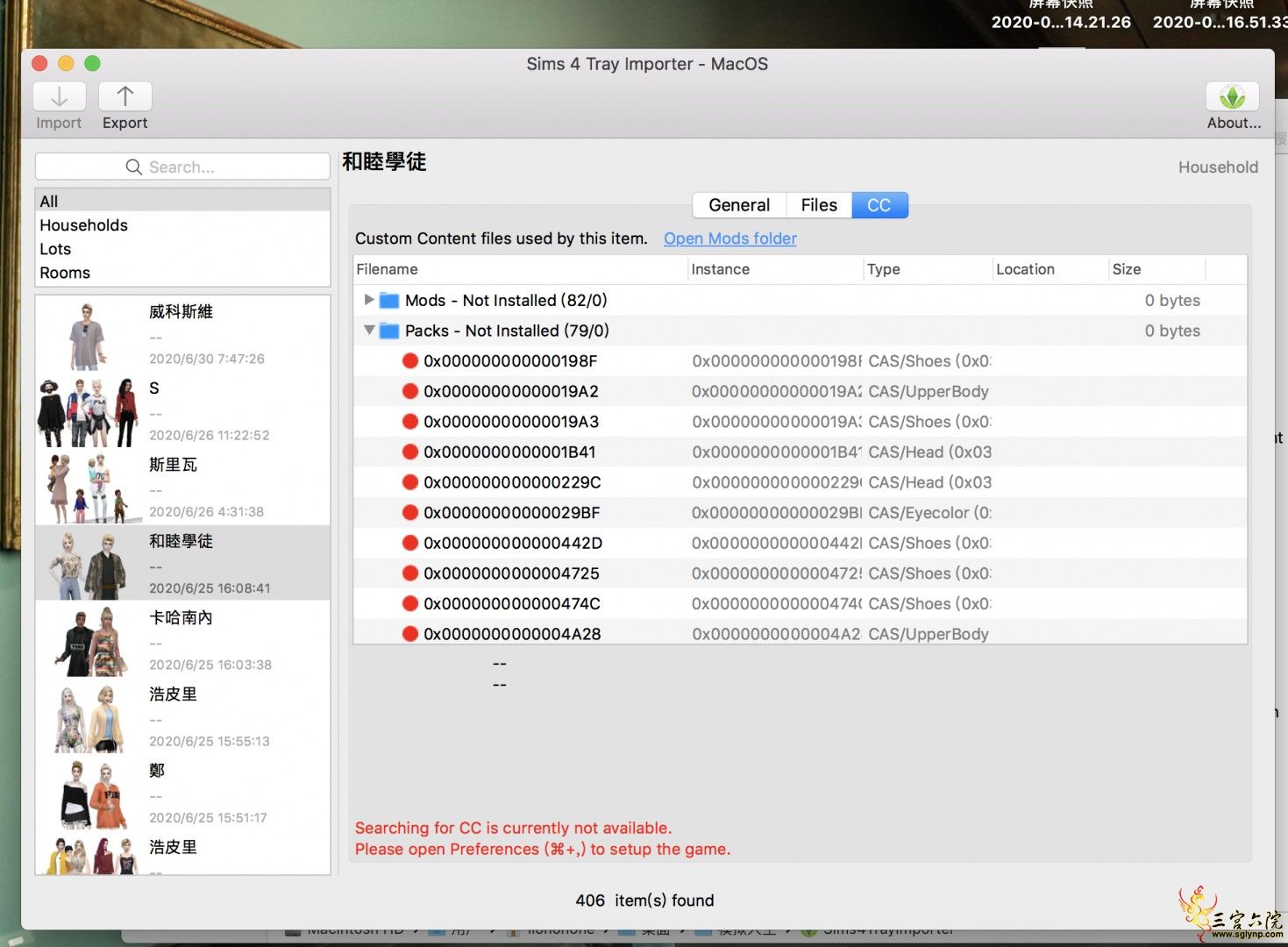Click red status dot for 0x000000000000198F
1288x947 pixels.
pyautogui.click(x=409, y=360)
